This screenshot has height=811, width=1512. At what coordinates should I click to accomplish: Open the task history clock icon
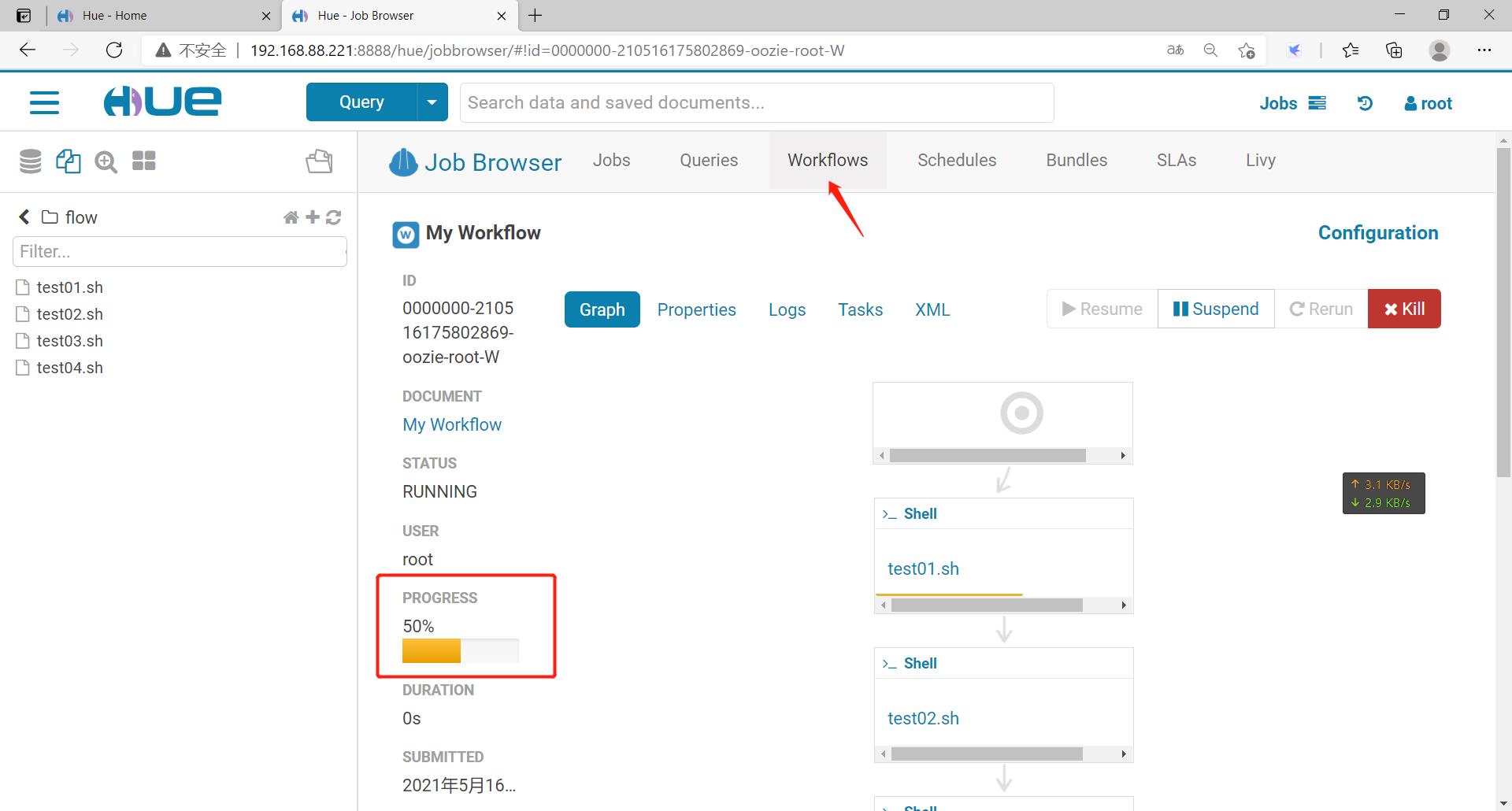pos(1365,103)
